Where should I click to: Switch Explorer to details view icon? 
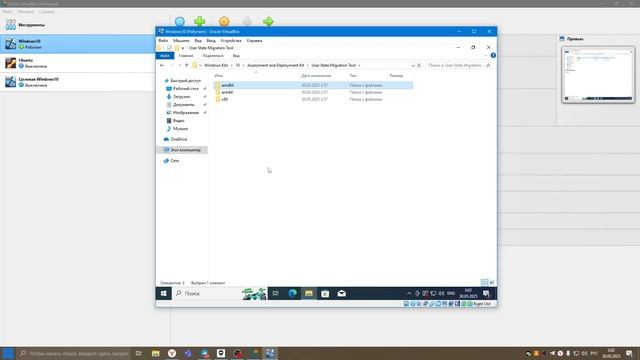484,282
